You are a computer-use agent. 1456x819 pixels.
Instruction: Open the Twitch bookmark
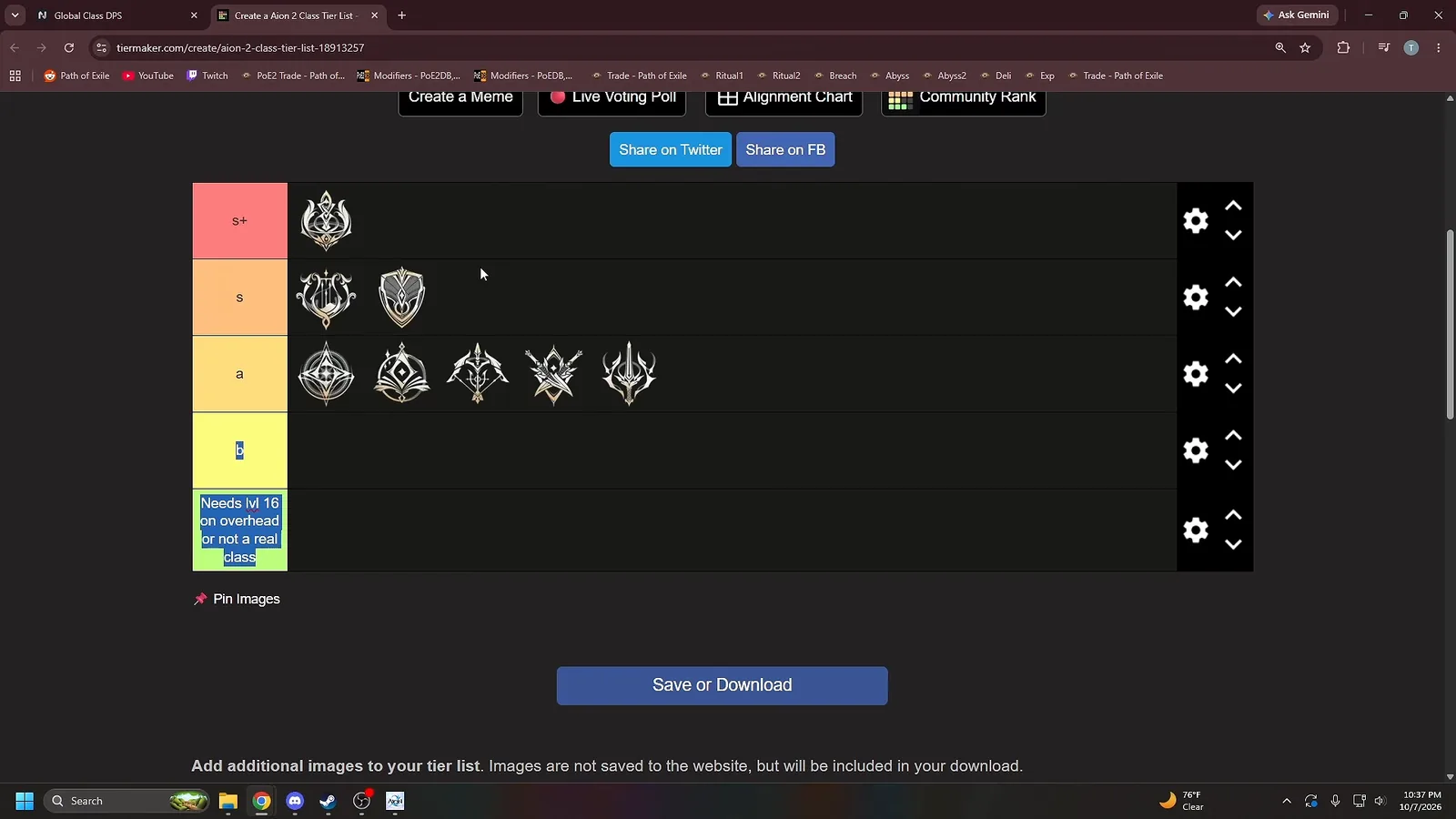click(207, 76)
